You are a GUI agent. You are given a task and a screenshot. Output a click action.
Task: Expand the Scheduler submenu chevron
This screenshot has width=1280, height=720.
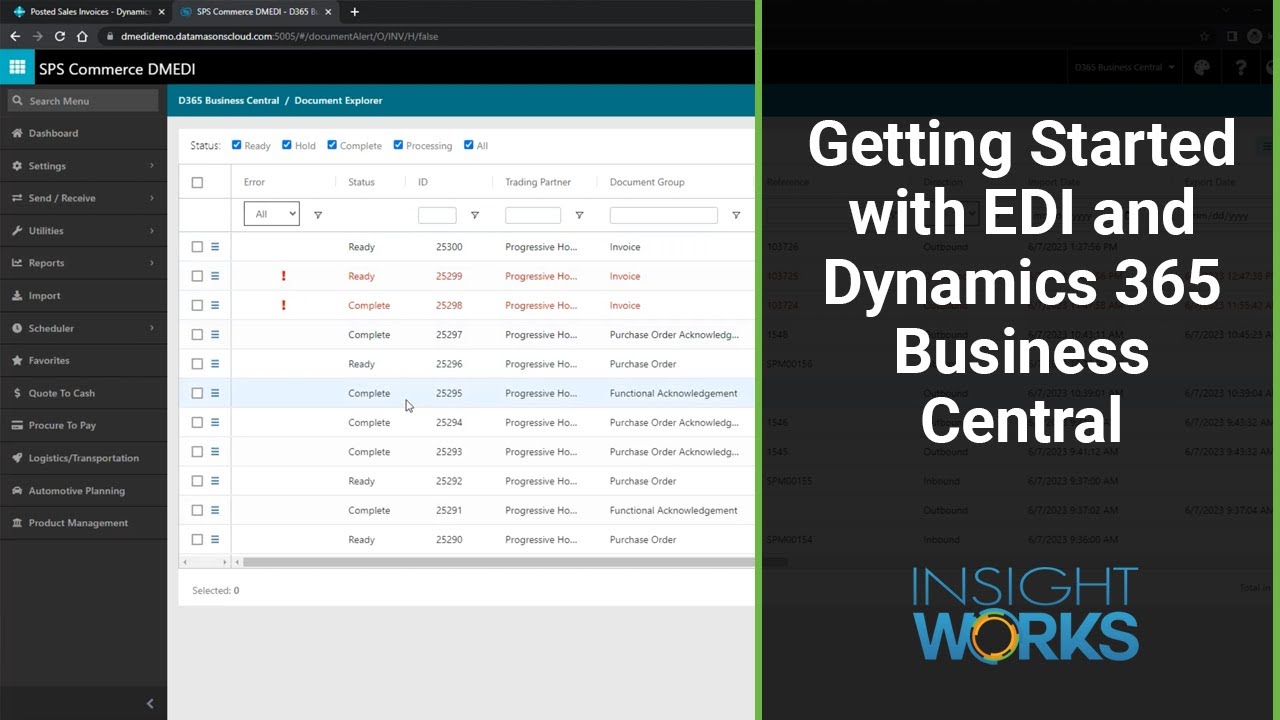tap(152, 328)
